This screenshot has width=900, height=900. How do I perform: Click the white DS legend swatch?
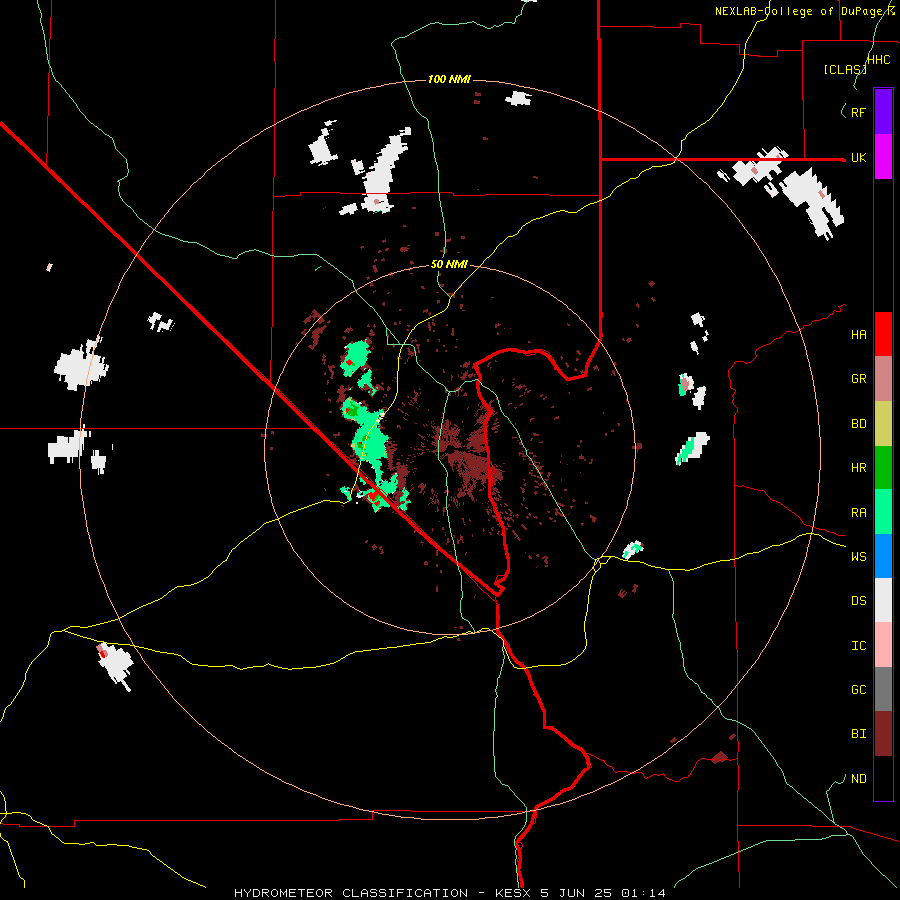click(x=883, y=600)
